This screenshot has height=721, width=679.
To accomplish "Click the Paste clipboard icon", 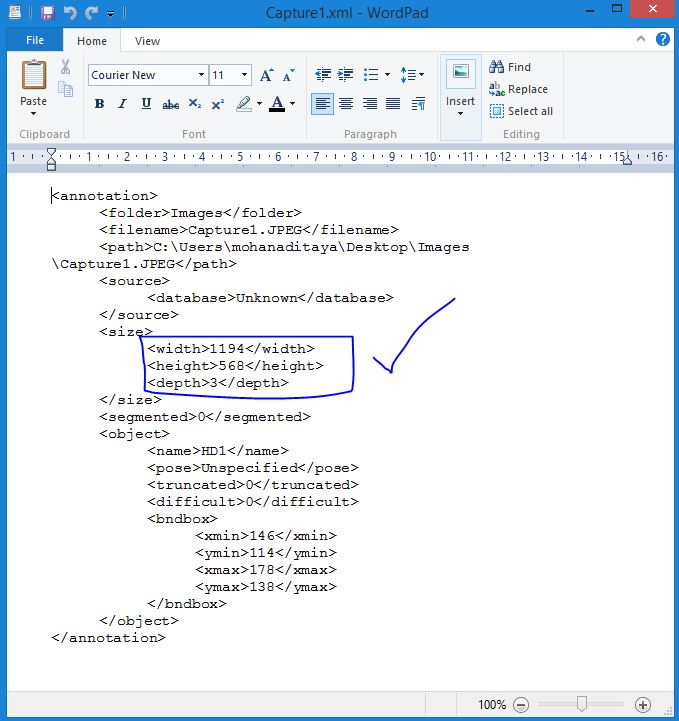I will (34, 74).
